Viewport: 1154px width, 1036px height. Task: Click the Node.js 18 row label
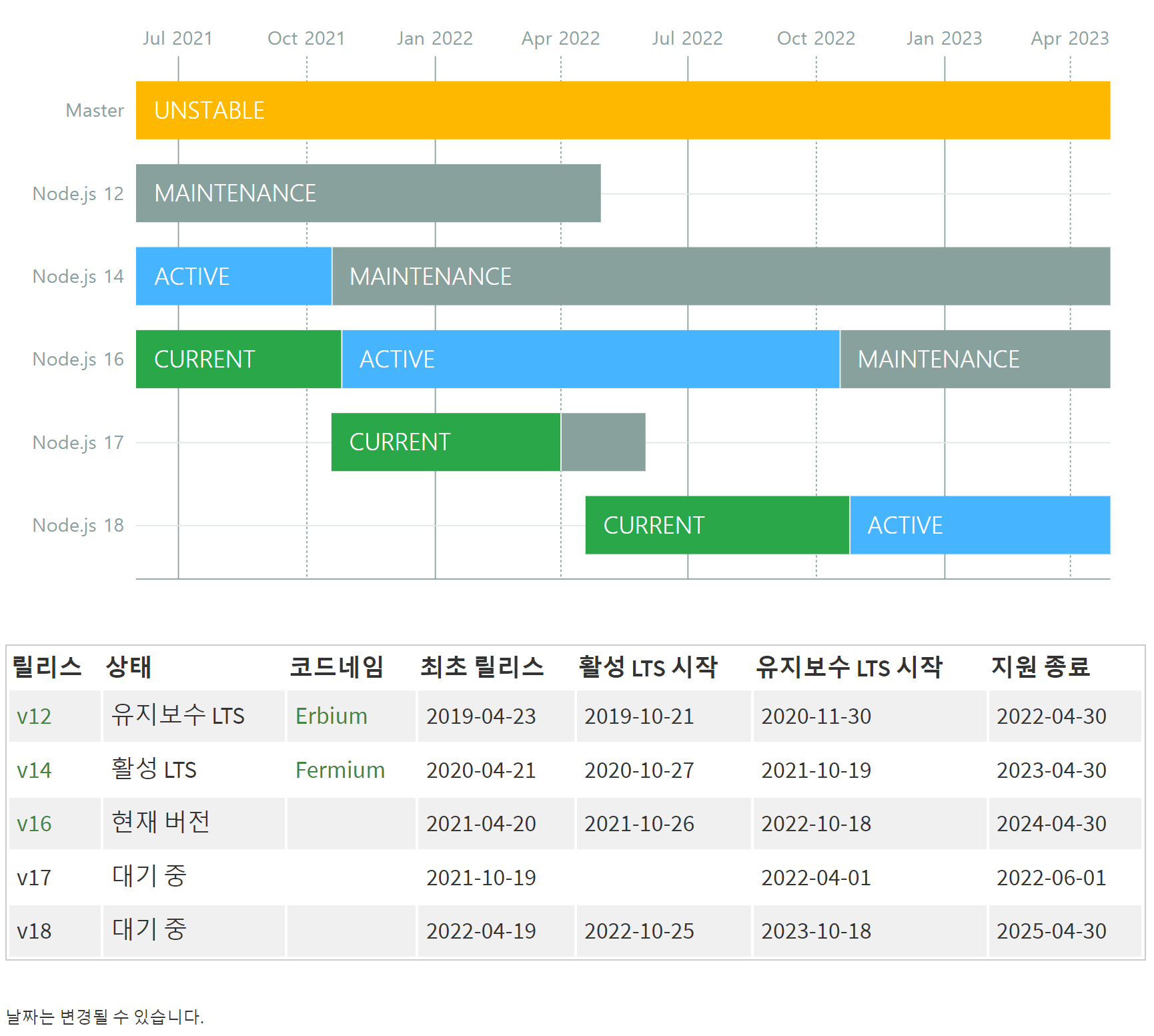pos(78,525)
